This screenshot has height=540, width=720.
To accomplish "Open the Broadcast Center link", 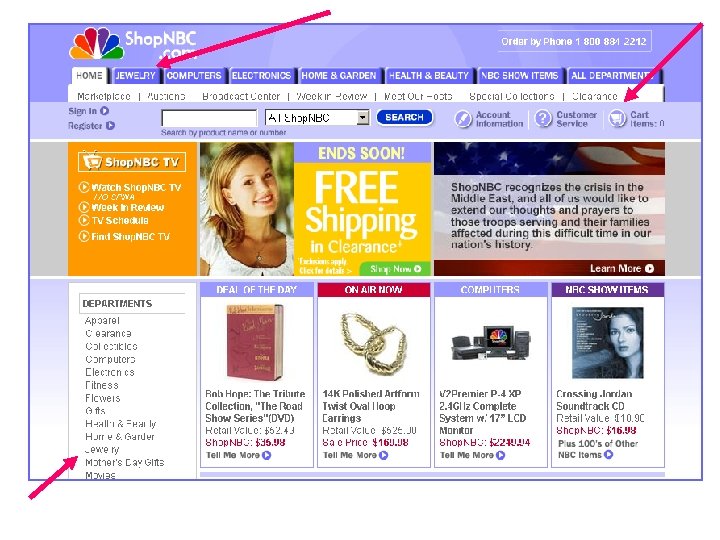I will [241, 96].
